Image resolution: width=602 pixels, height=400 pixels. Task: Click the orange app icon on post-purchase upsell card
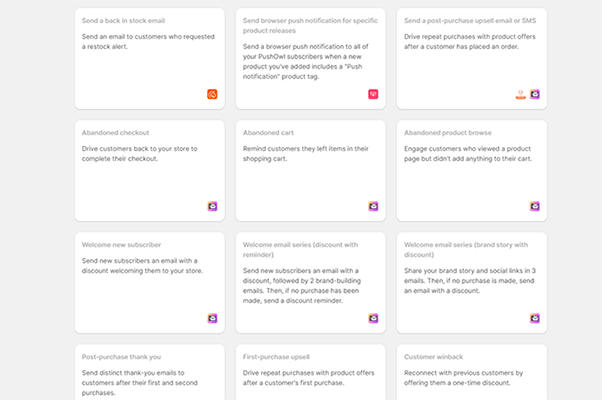click(520, 94)
